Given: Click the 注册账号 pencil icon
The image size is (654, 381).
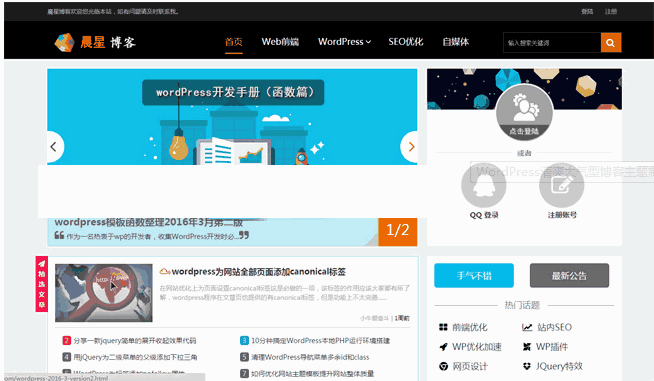Looking at the screenshot, I should coord(561,185).
